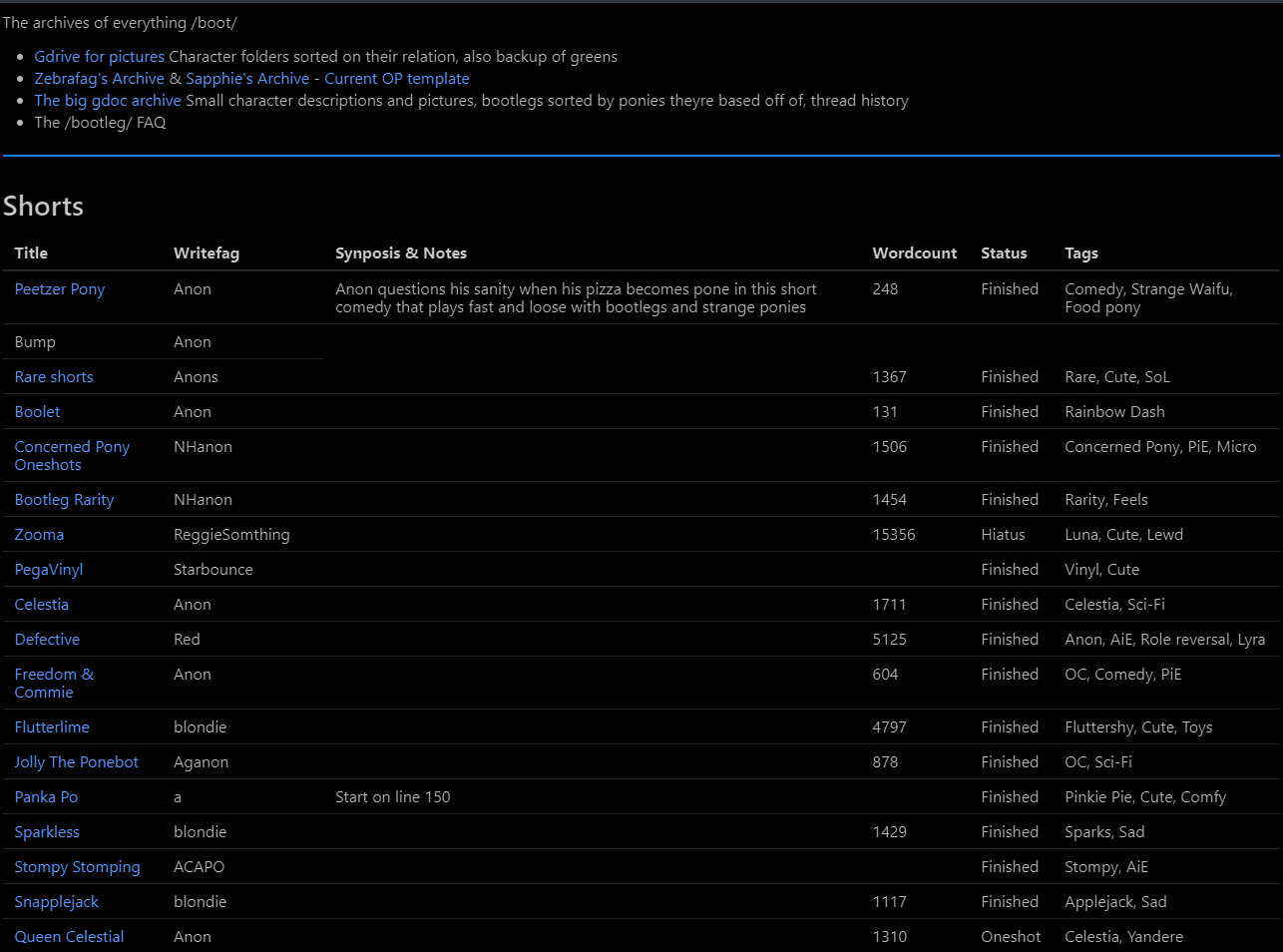Open the Concerned Pony Oneshots link
1283x952 pixels.
(72, 456)
